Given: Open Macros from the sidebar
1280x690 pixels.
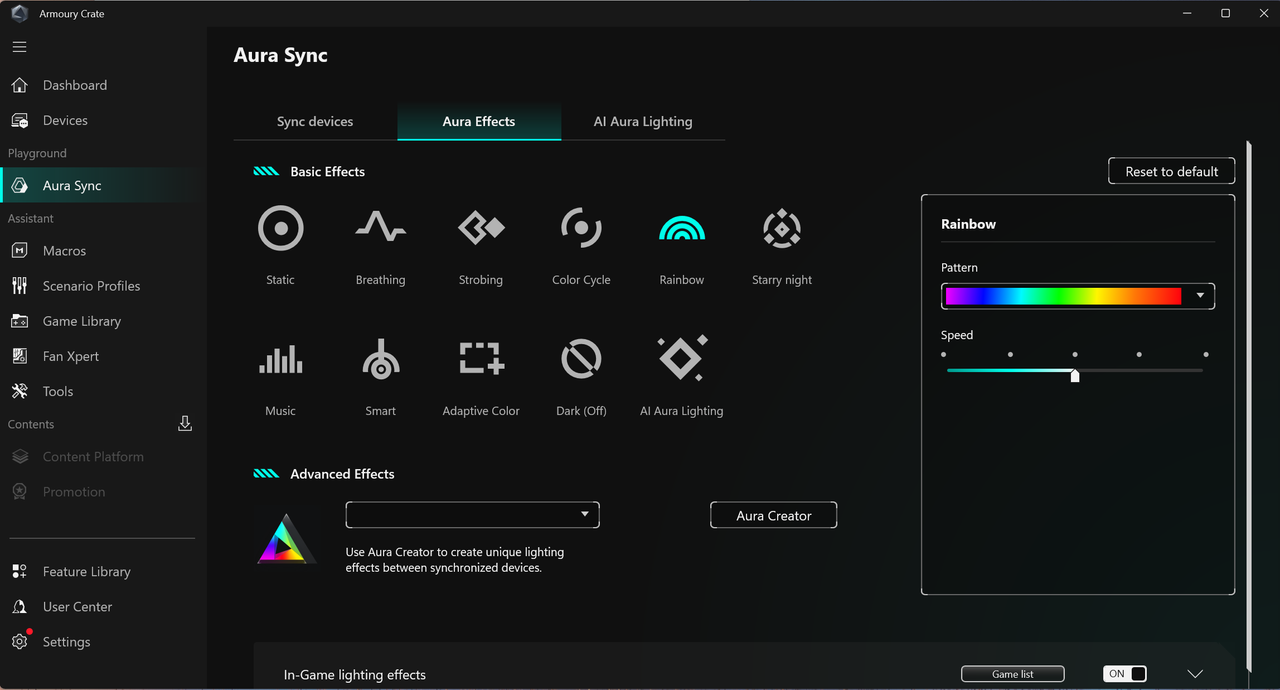Looking at the screenshot, I should click(98, 251).
